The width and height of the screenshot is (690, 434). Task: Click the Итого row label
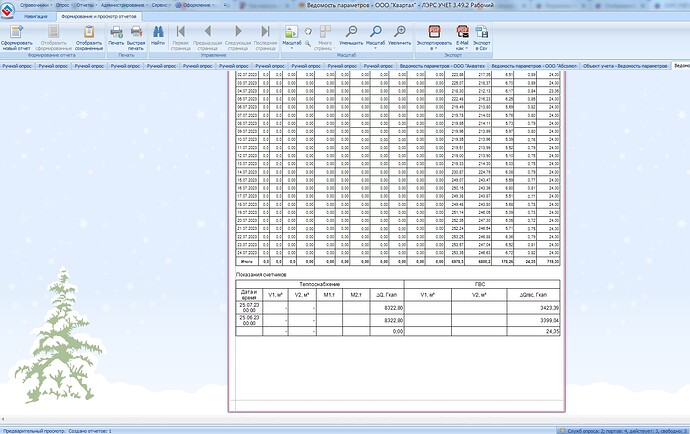click(247, 261)
